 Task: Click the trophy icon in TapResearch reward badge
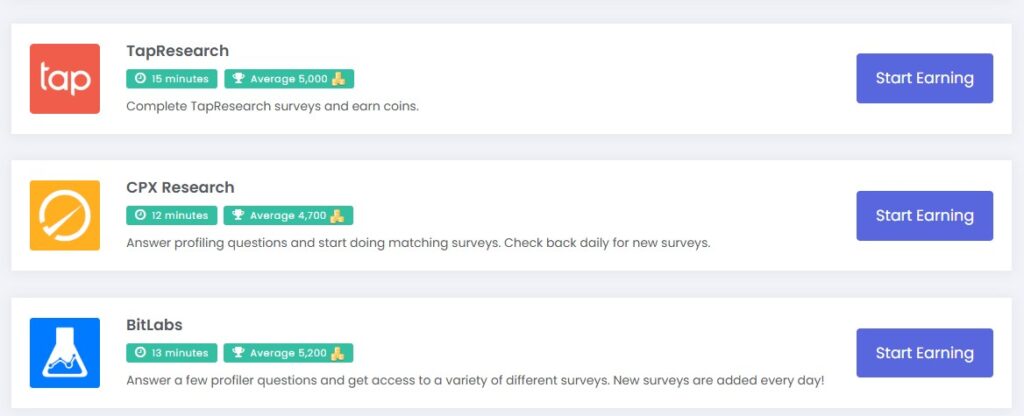(239, 79)
